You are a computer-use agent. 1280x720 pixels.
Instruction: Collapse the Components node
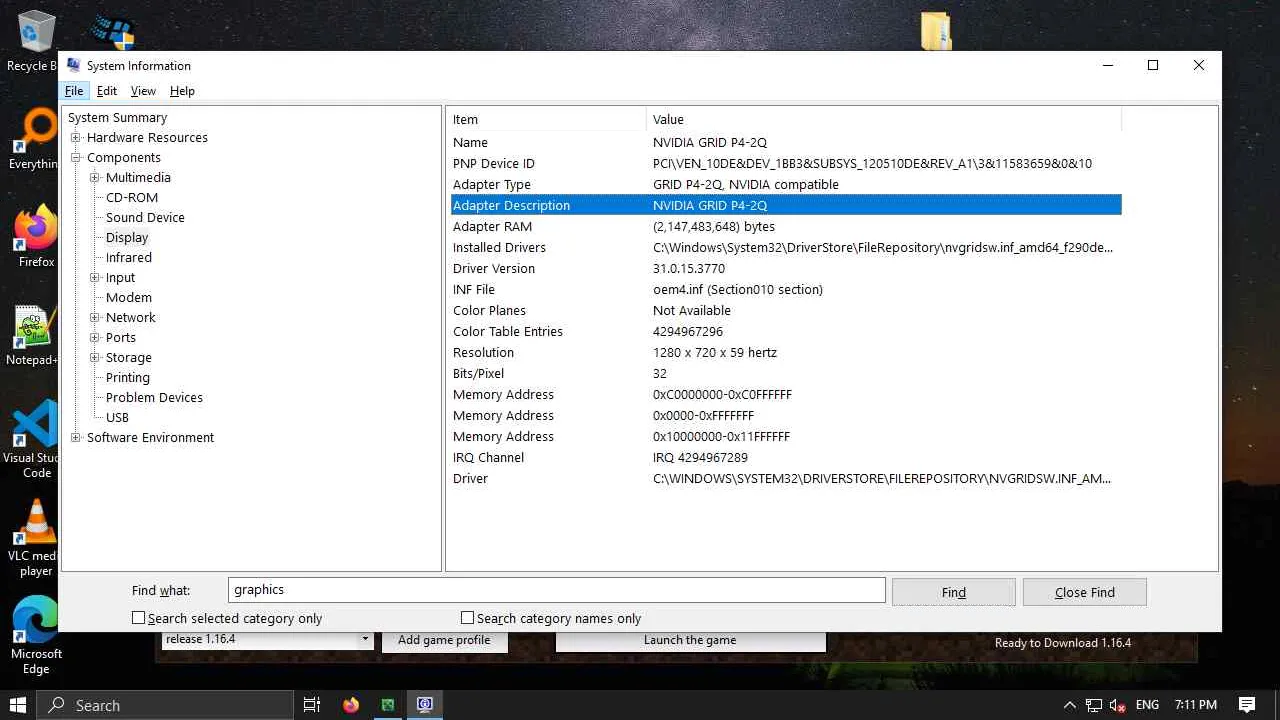point(75,158)
